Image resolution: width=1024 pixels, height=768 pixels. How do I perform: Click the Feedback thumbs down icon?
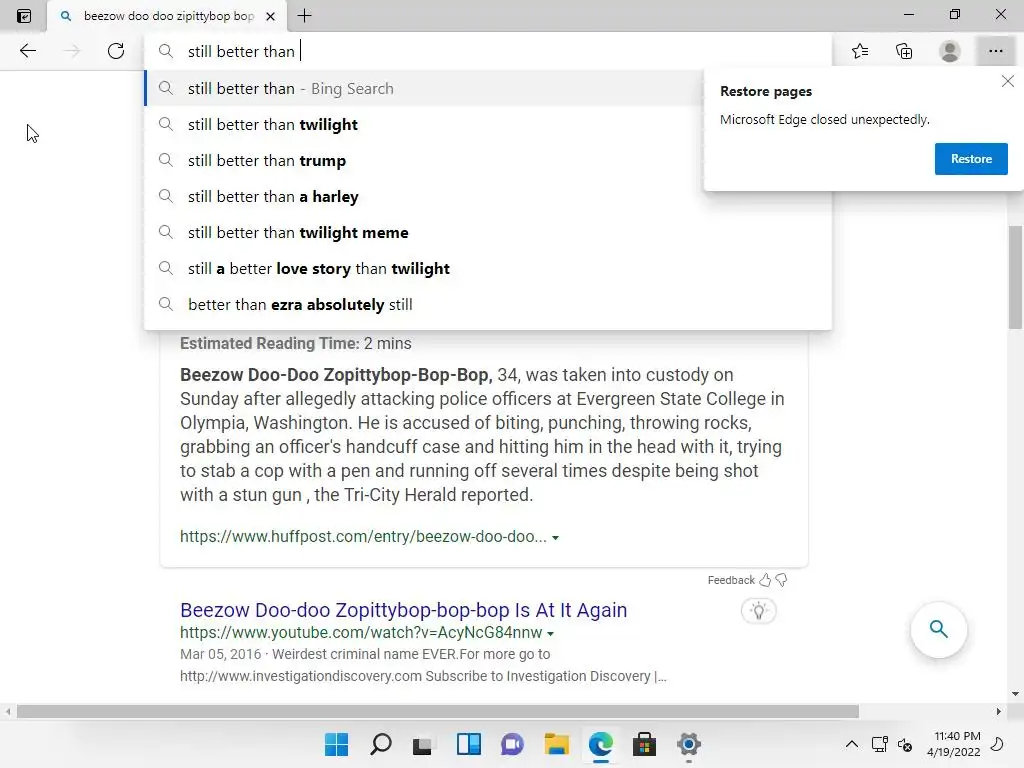pos(781,580)
